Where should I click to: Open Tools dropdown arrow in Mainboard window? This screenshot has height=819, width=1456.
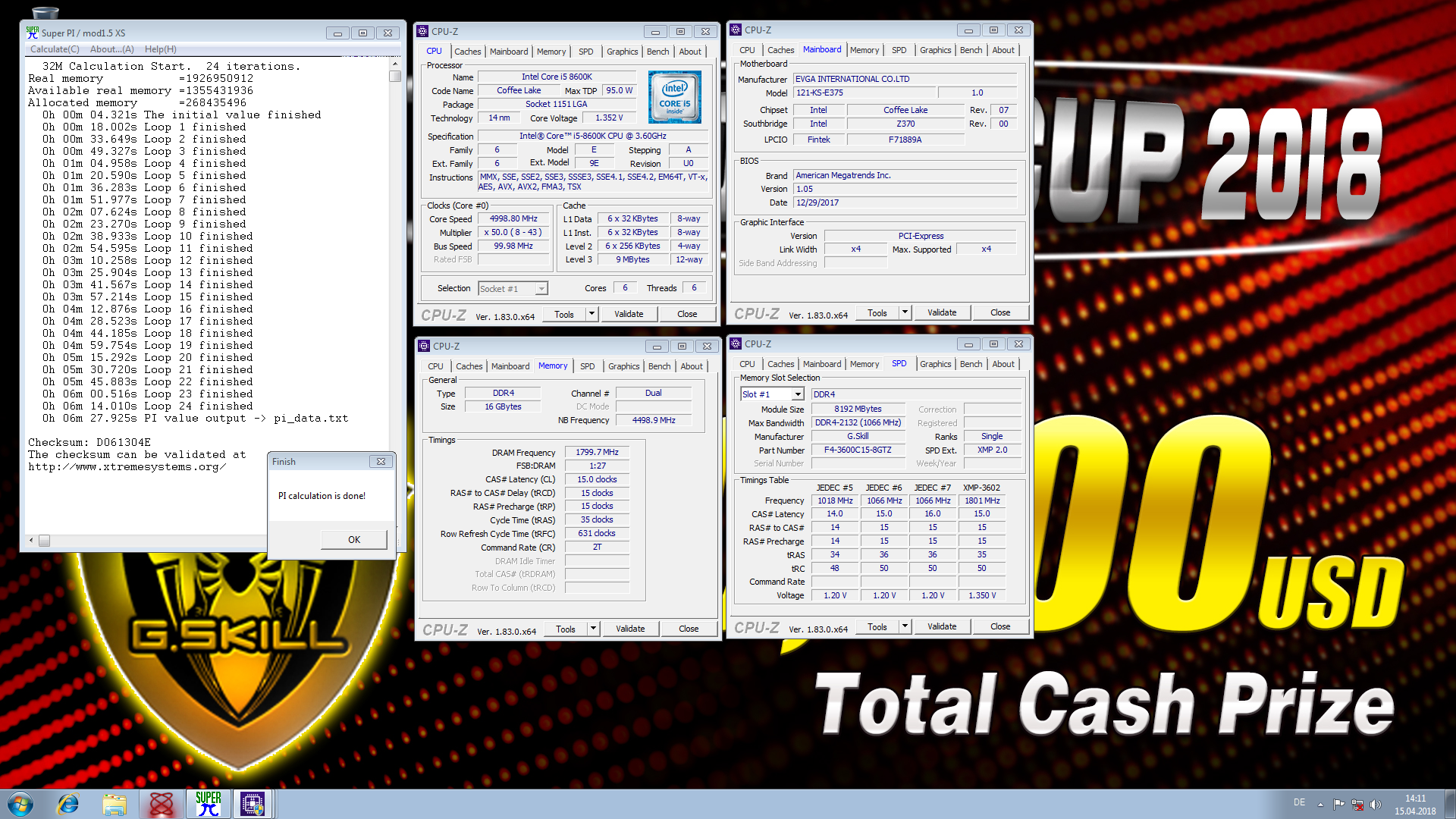coord(905,312)
